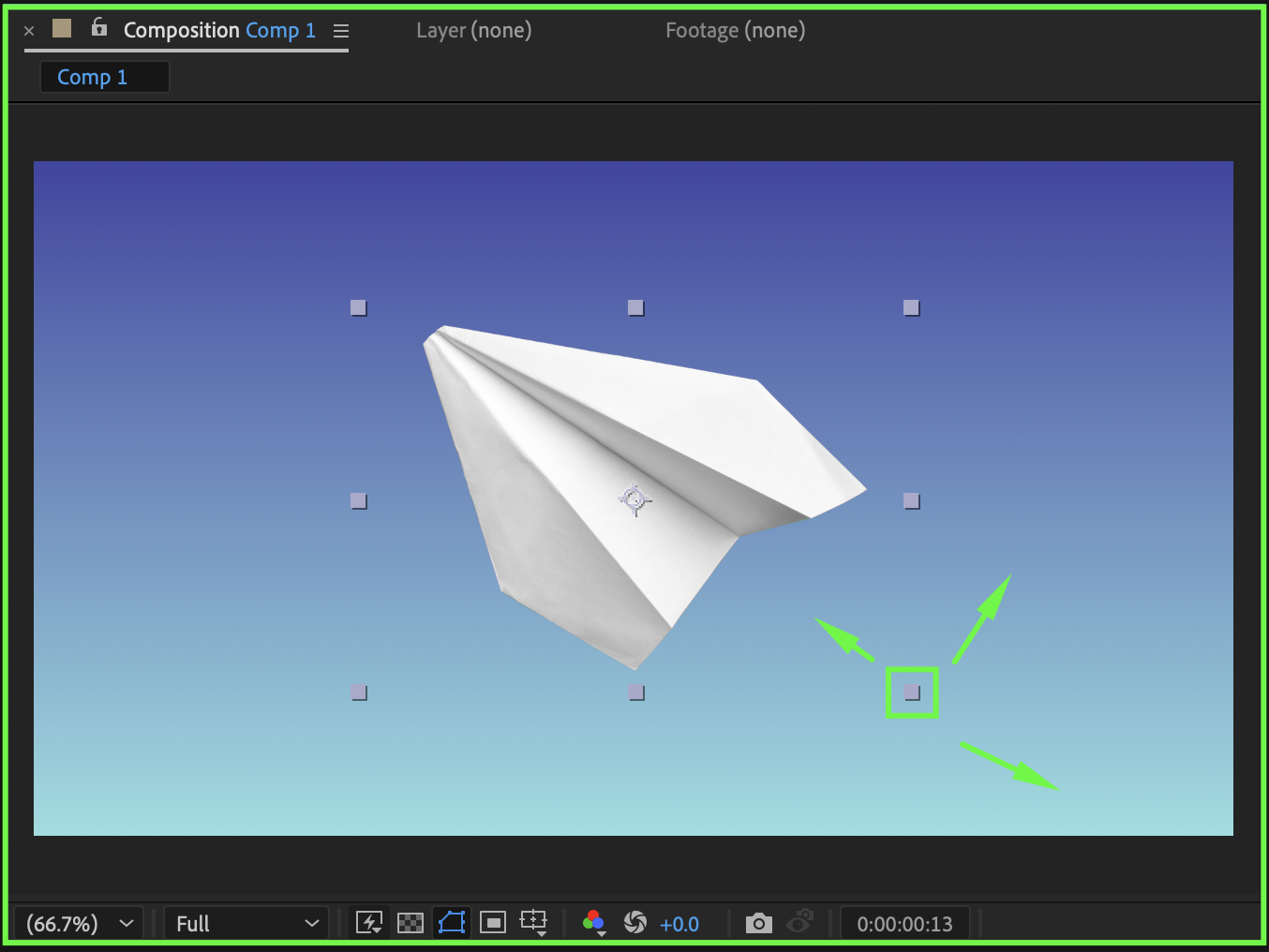Open the Full resolution dropdown

pos(246,924)
